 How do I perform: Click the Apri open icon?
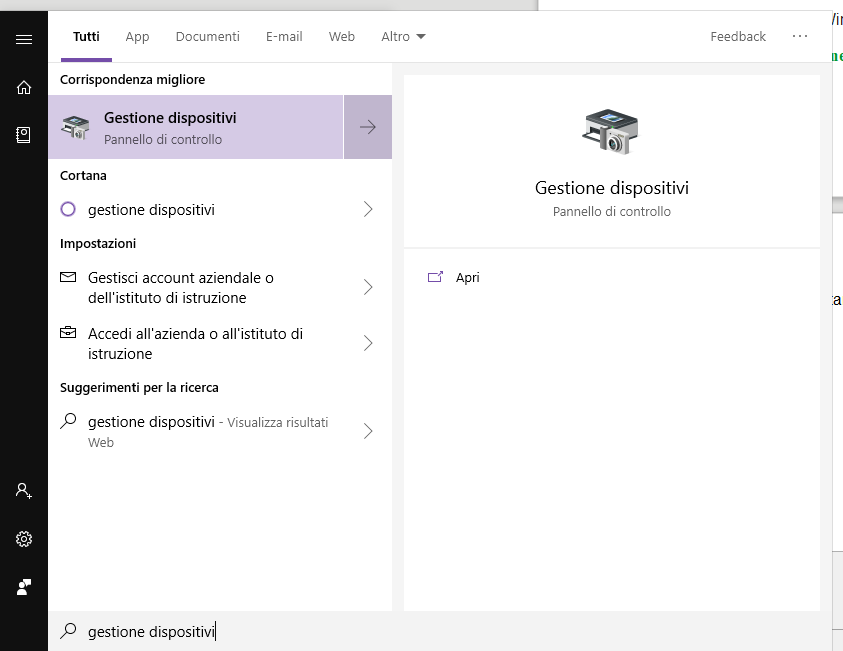(x=435, y=277)
